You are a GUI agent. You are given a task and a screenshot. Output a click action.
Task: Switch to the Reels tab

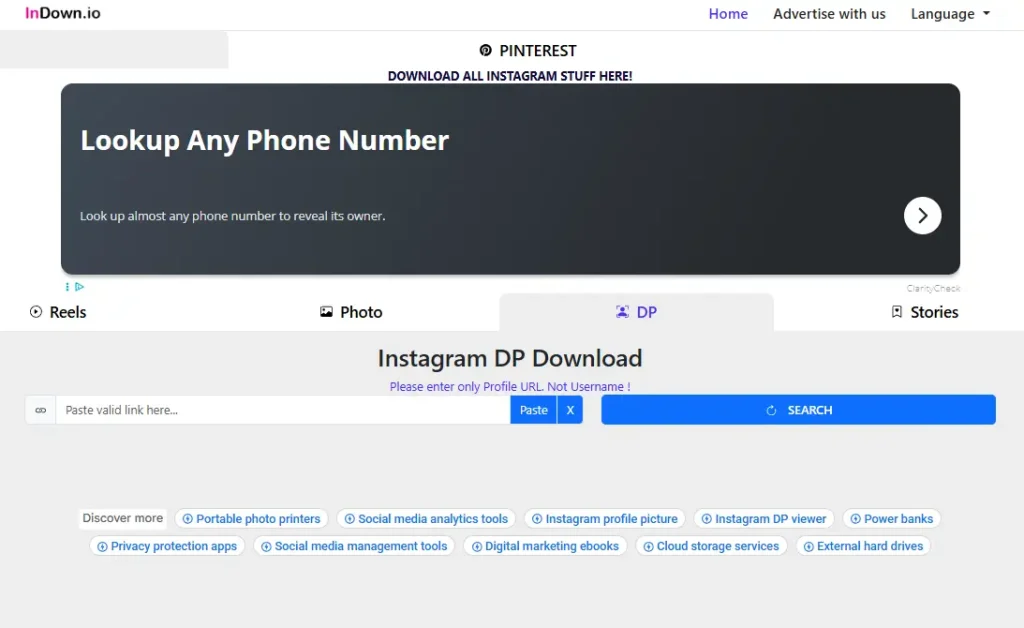click(58, 312)
